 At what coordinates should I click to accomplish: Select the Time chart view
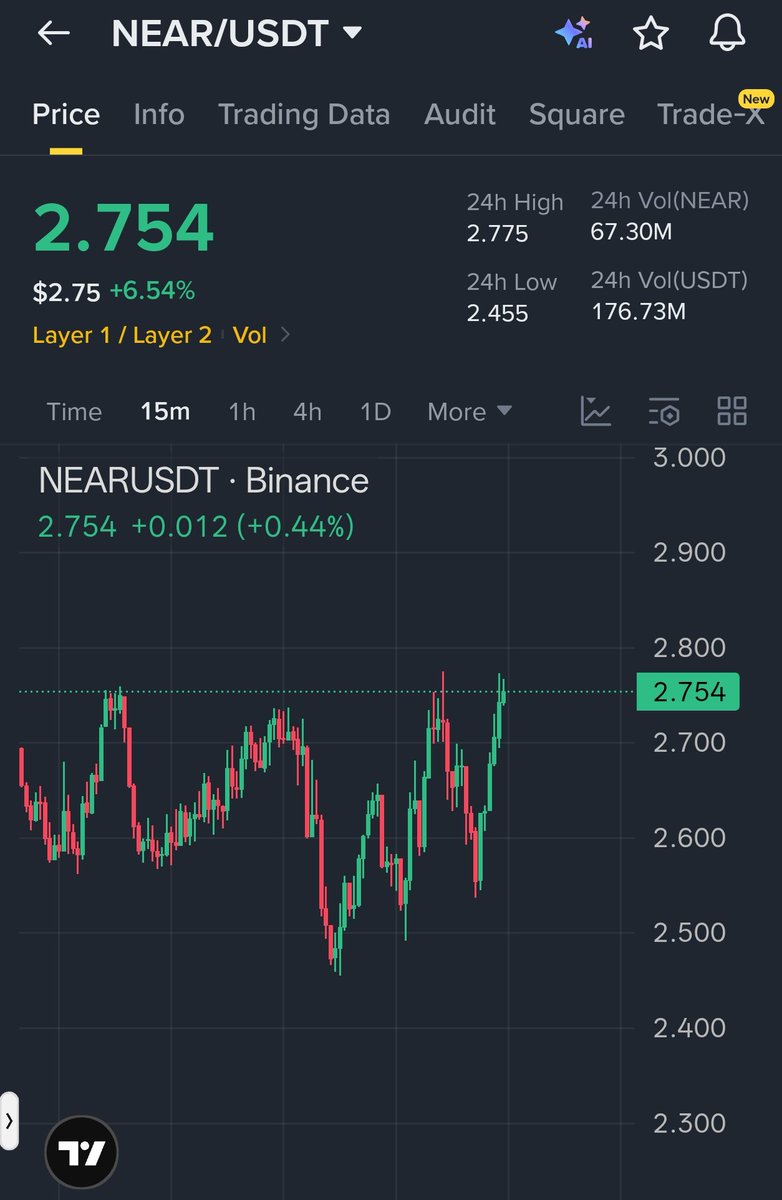point(75,412)
